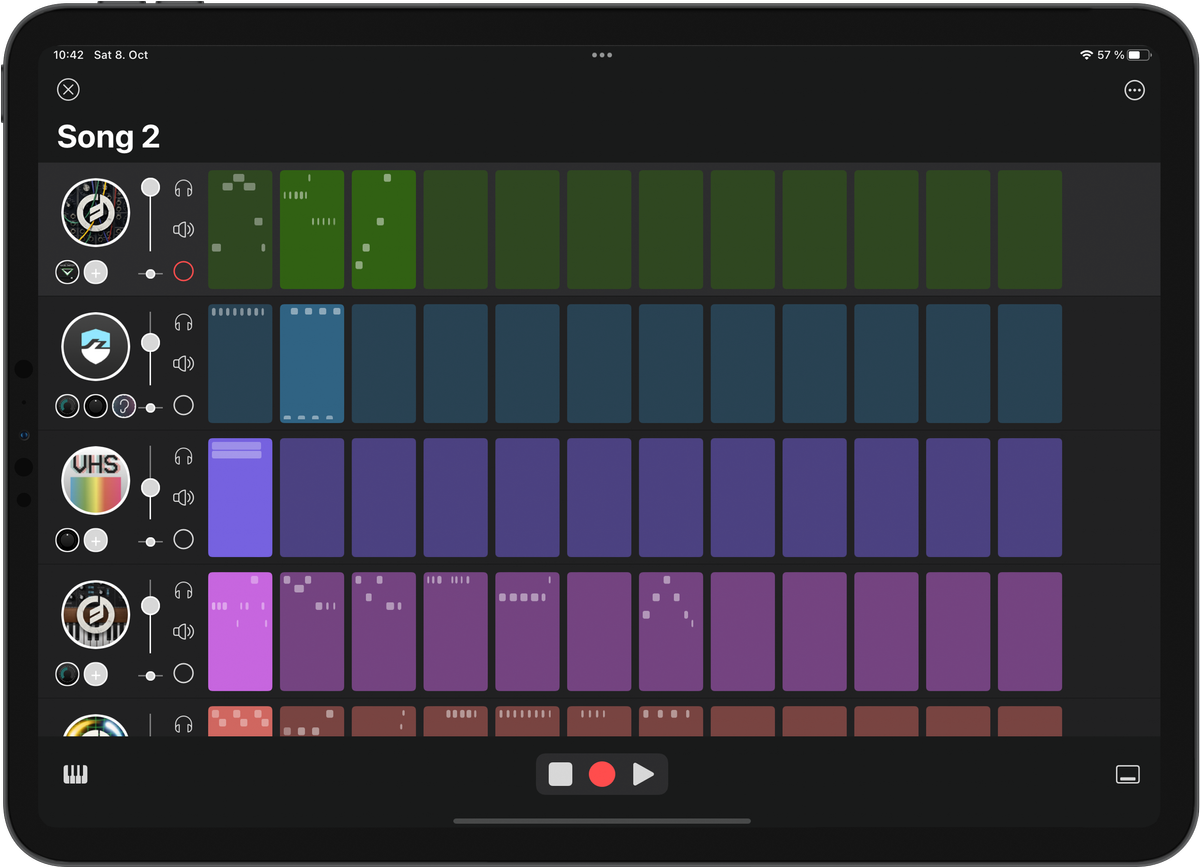The height and width of the screenshot is (867, 1200).
Task: Open the more options menu at top right
Action: (1135, 90)
